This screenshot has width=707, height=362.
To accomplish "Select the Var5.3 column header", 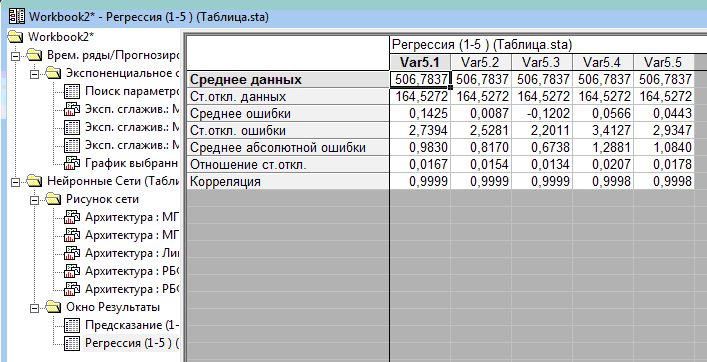I will coord(542,62).
